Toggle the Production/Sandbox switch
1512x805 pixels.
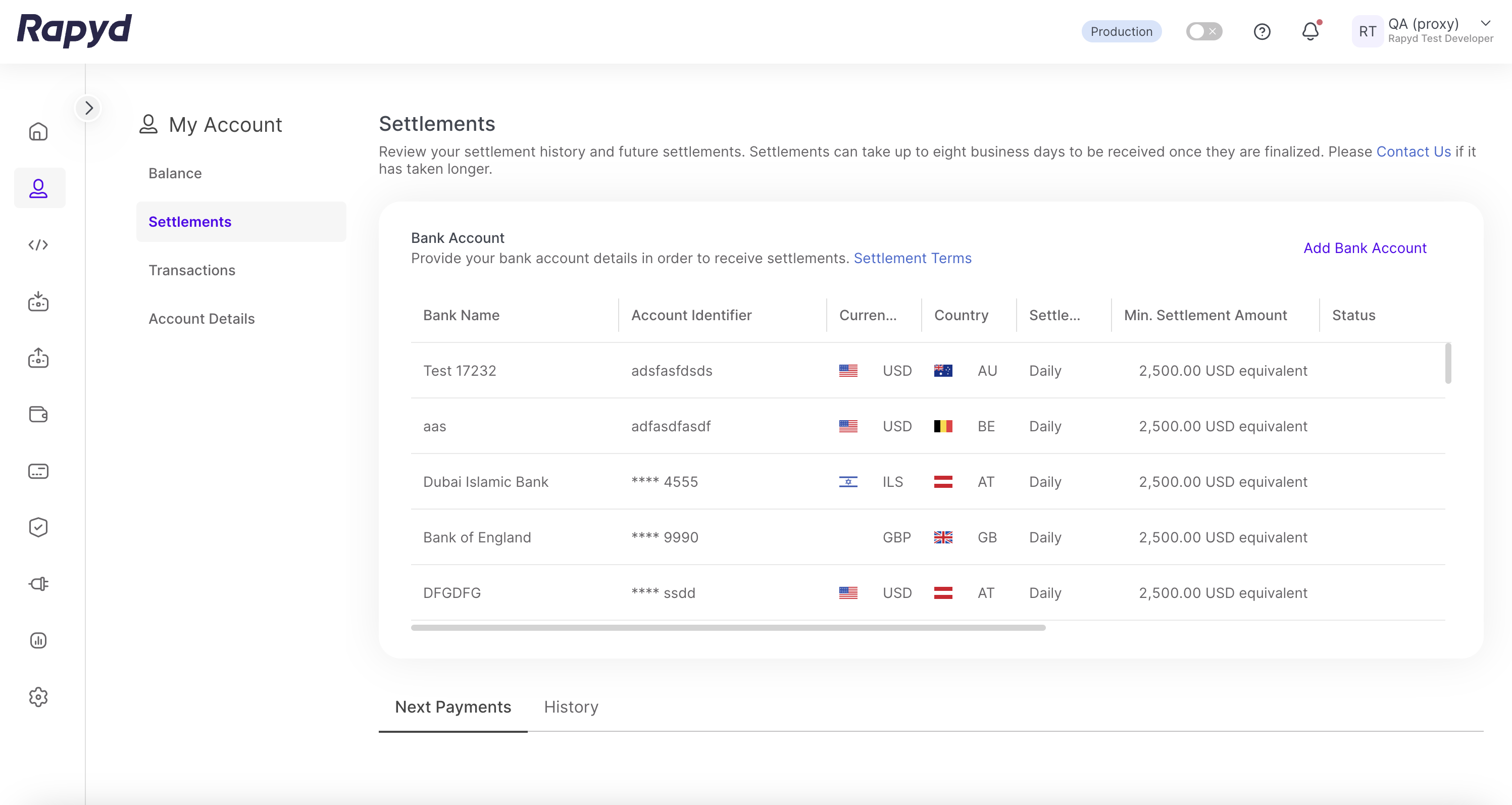[x=1203, y=32]
